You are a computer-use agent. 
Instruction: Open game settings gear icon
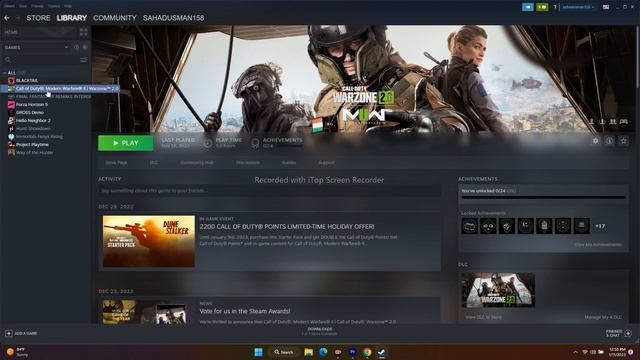point(596,141)
